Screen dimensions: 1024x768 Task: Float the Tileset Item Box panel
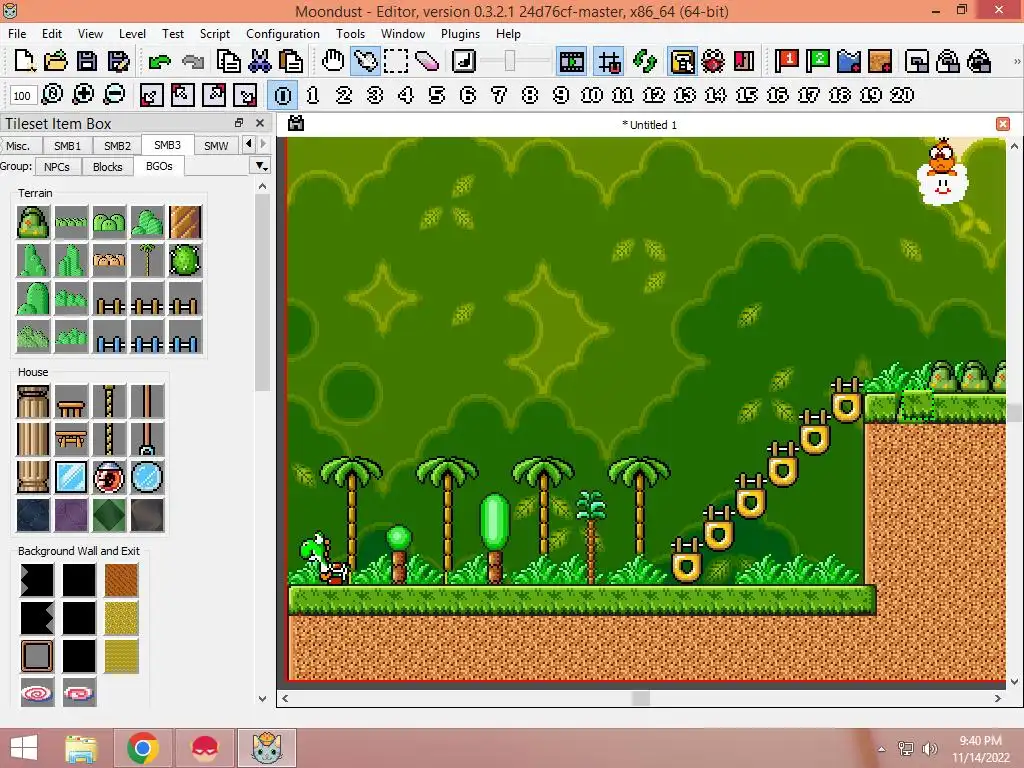[239, 123]
